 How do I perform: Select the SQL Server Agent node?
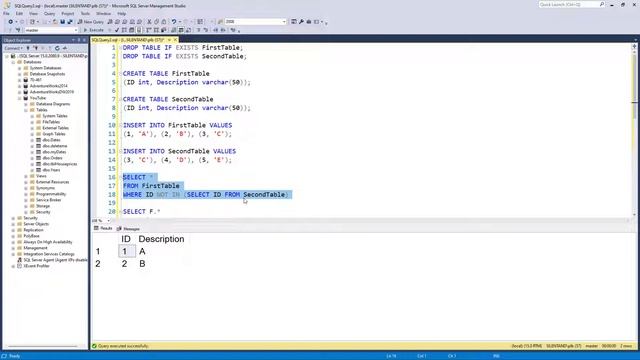pos(55,260)
